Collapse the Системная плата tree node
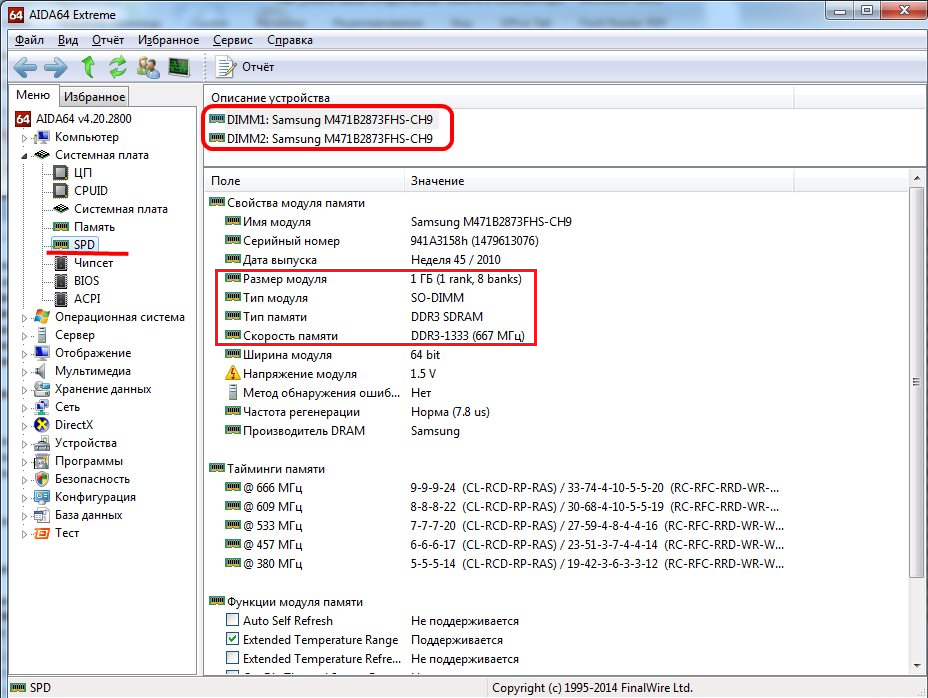This screenshot has width=928, height=698. (x=25, y=155)
